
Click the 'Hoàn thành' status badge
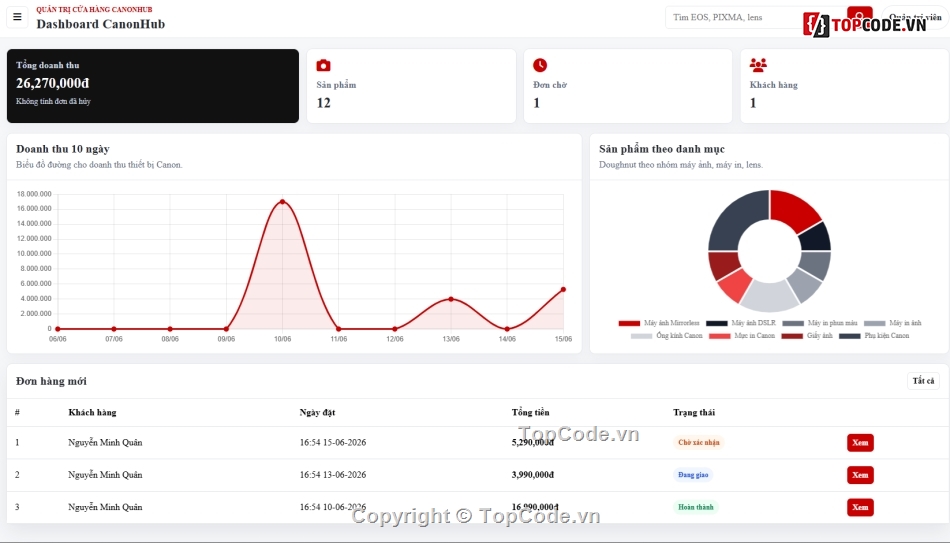tap(696, 507)
